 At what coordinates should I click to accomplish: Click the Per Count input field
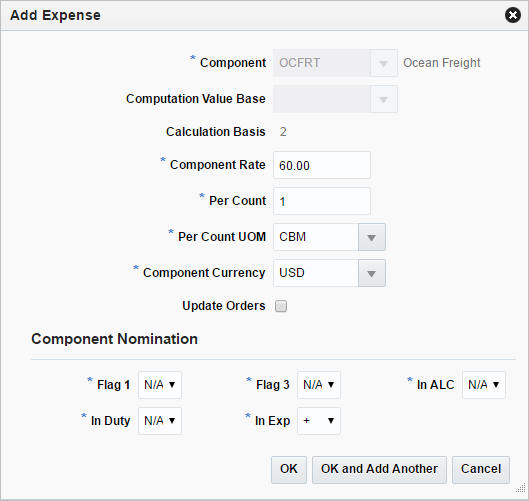[322, 201]
